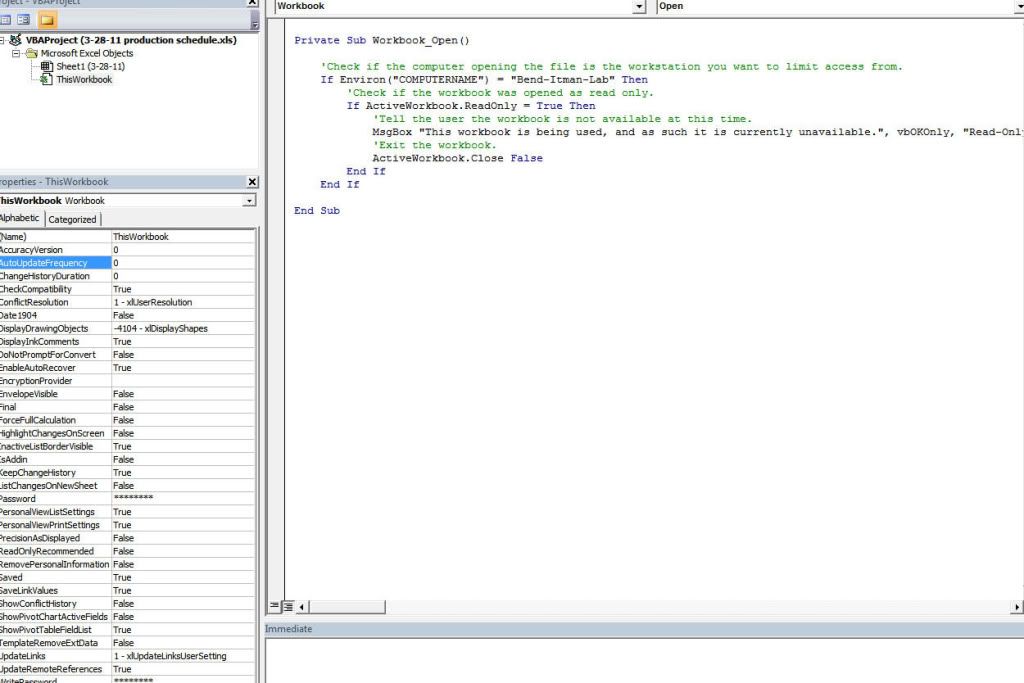Click the HighlightChangesOnScreen property name

click(x=52, y=433)
